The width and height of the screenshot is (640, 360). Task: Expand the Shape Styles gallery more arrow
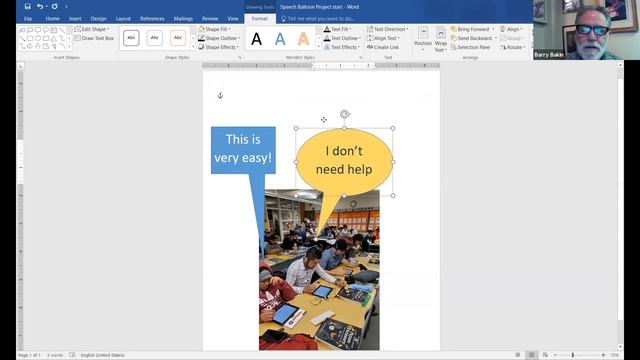tap(193, 47)
